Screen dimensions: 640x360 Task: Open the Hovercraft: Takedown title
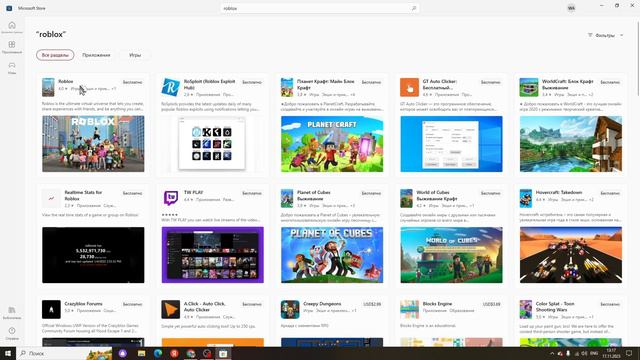559,192
